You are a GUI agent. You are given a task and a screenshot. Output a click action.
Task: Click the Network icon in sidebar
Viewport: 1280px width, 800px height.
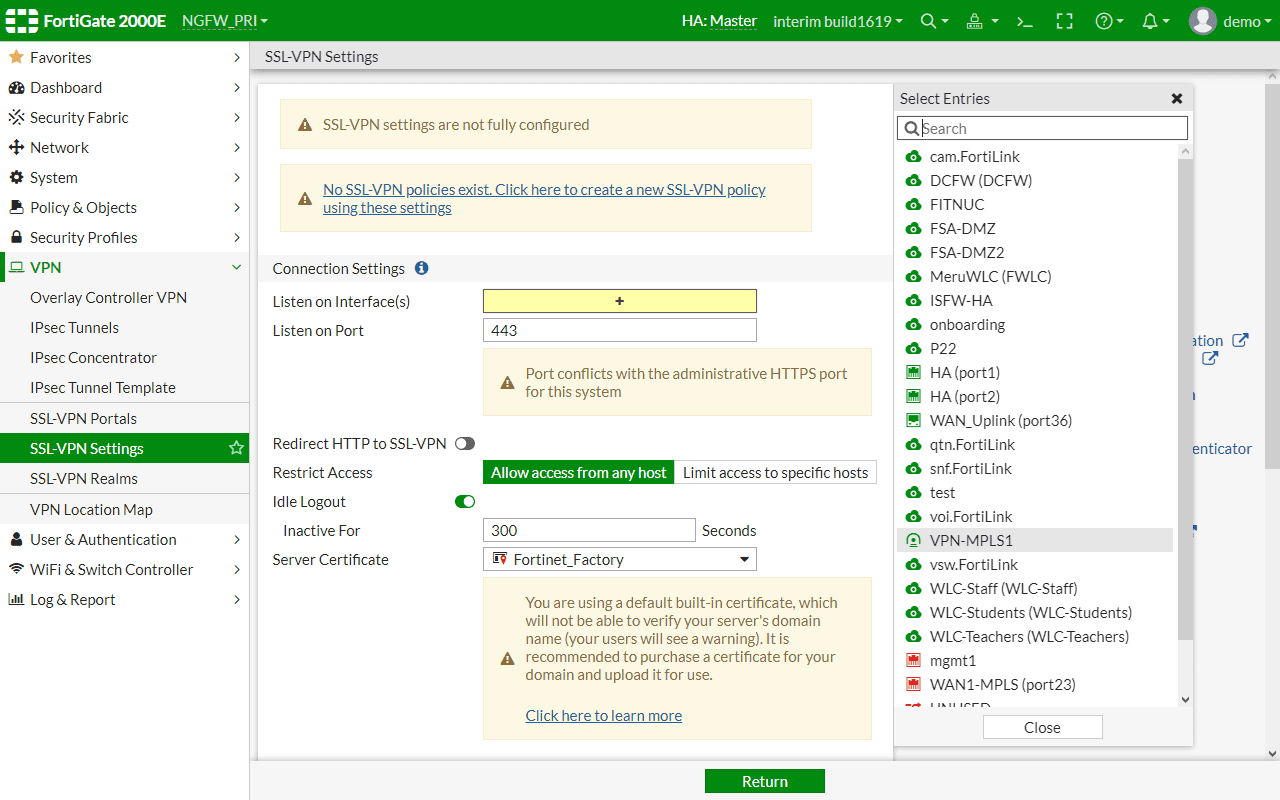[16, 147]
